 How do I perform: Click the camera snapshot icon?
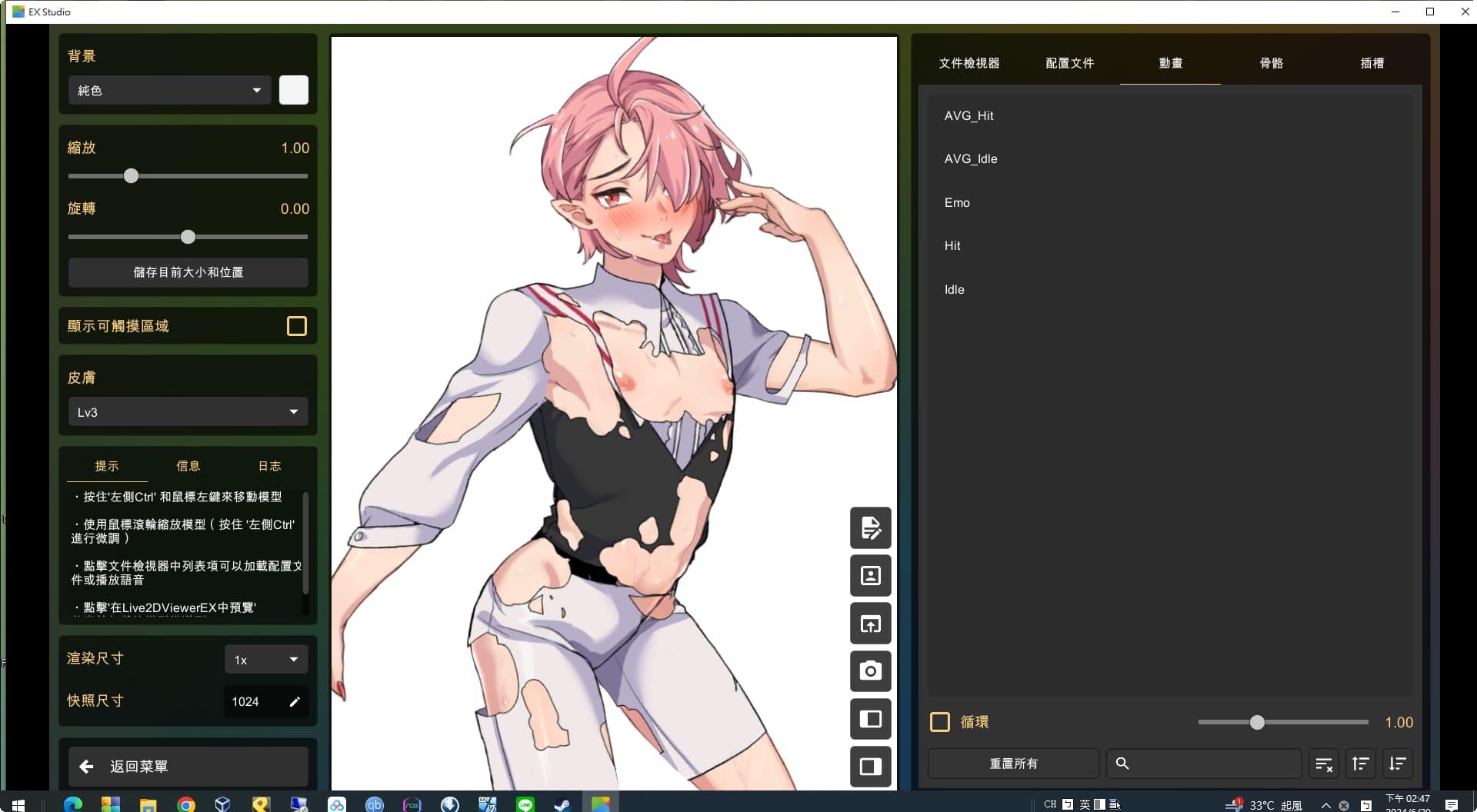[x=870, y=671]
